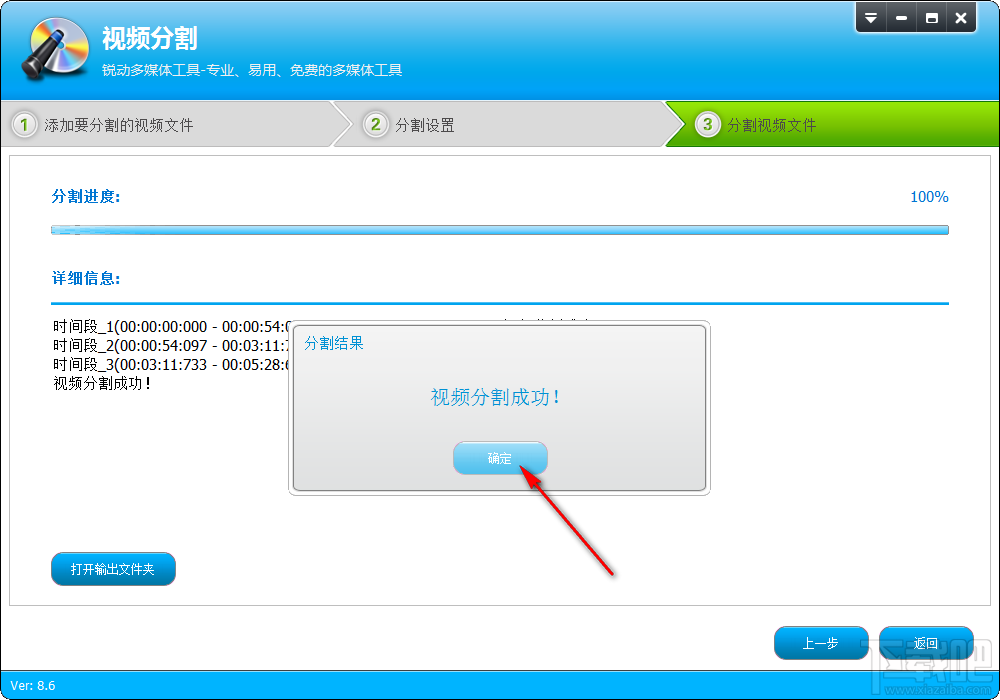Minimize the 视频分割 window
The height and width of the screenshot is (700, 1000).
pos(901,18)
